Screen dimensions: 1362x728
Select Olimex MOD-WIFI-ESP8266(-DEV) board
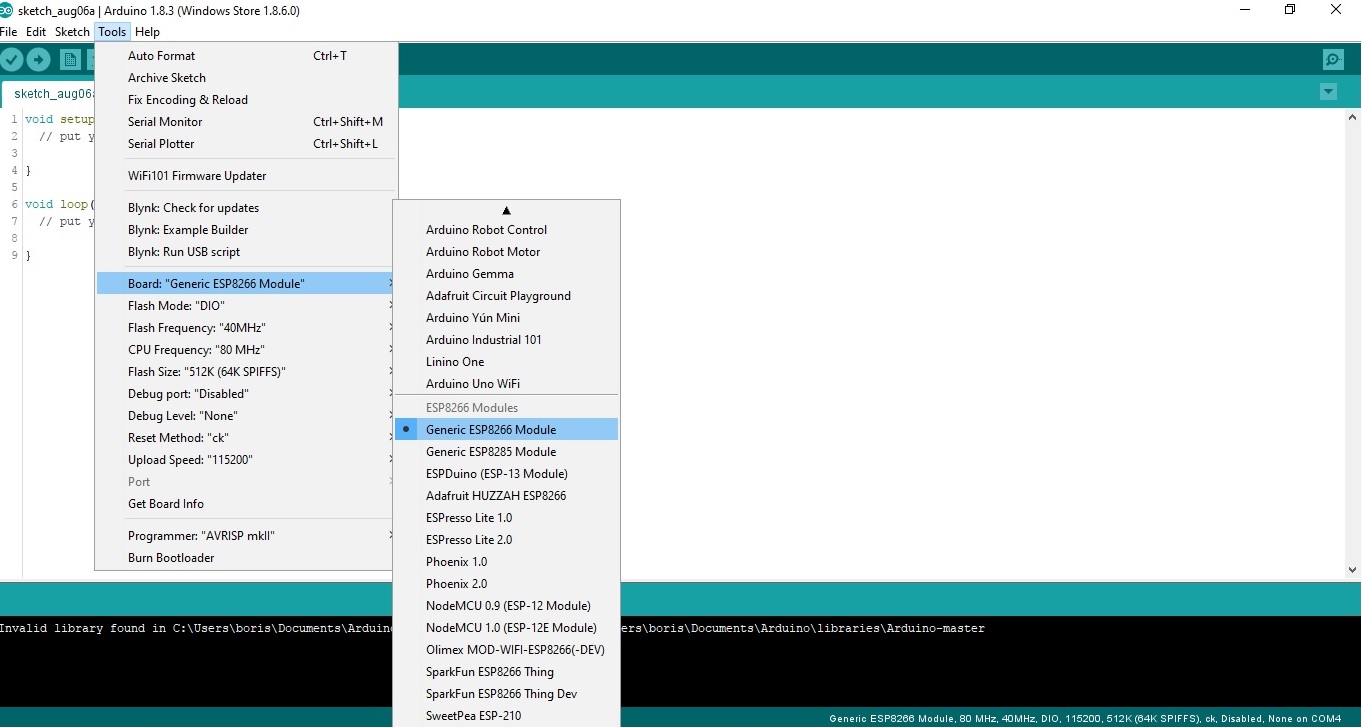506,650
